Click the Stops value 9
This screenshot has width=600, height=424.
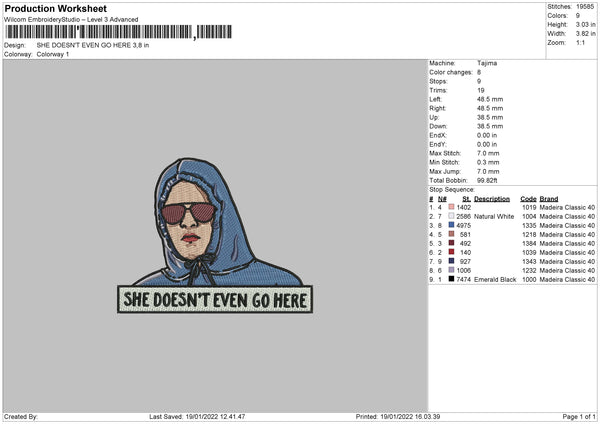479,81
